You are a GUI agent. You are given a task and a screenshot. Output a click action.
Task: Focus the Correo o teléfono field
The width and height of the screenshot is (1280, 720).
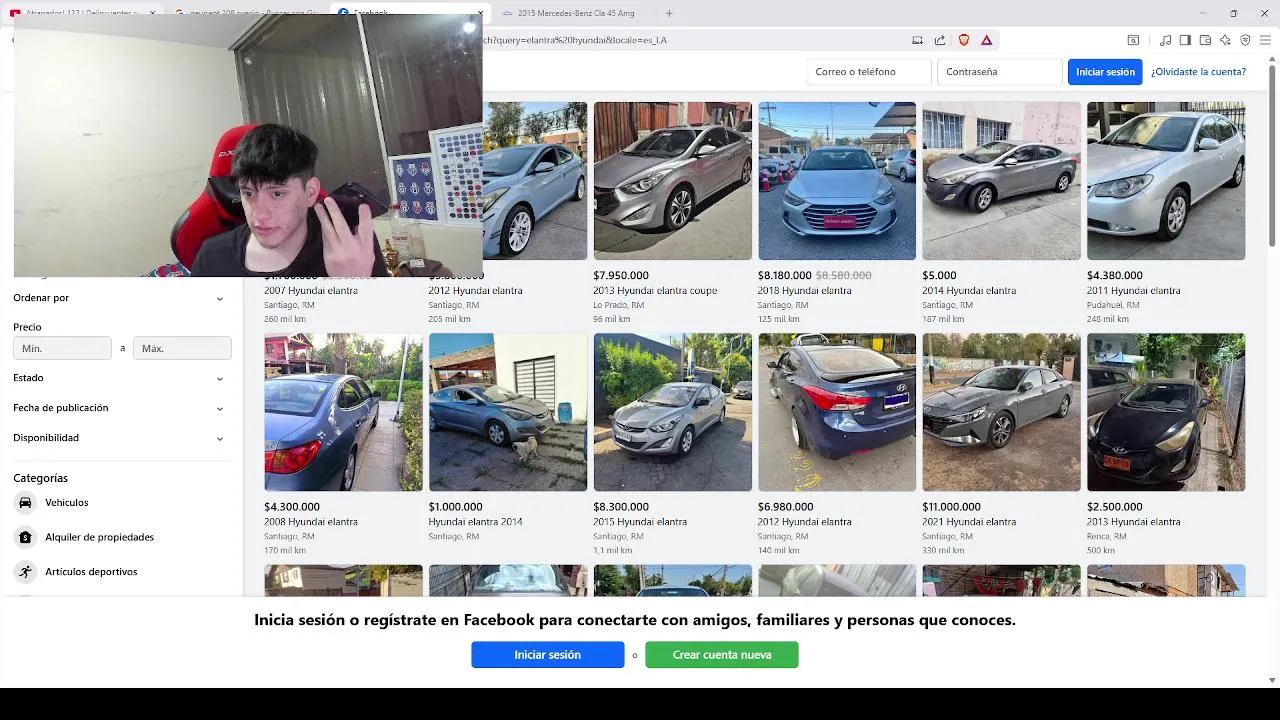tap(868, 72)
